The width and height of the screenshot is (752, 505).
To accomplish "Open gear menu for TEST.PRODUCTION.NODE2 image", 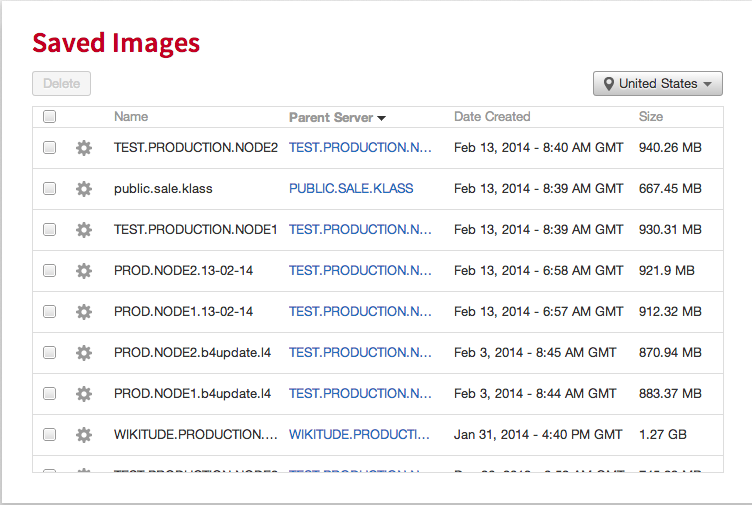I will pos(84,148).
